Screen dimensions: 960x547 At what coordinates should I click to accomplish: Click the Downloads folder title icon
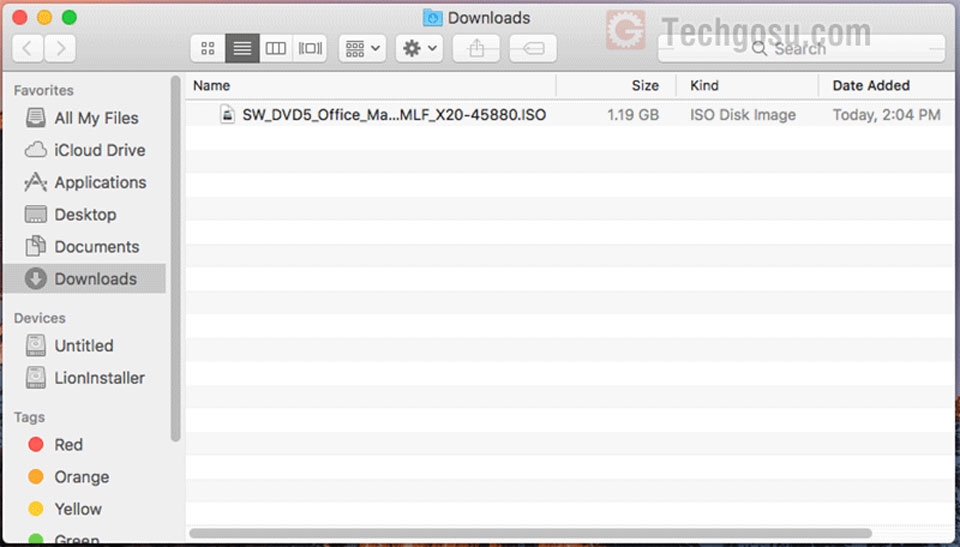pyautogui.click(x=433, y=18)
